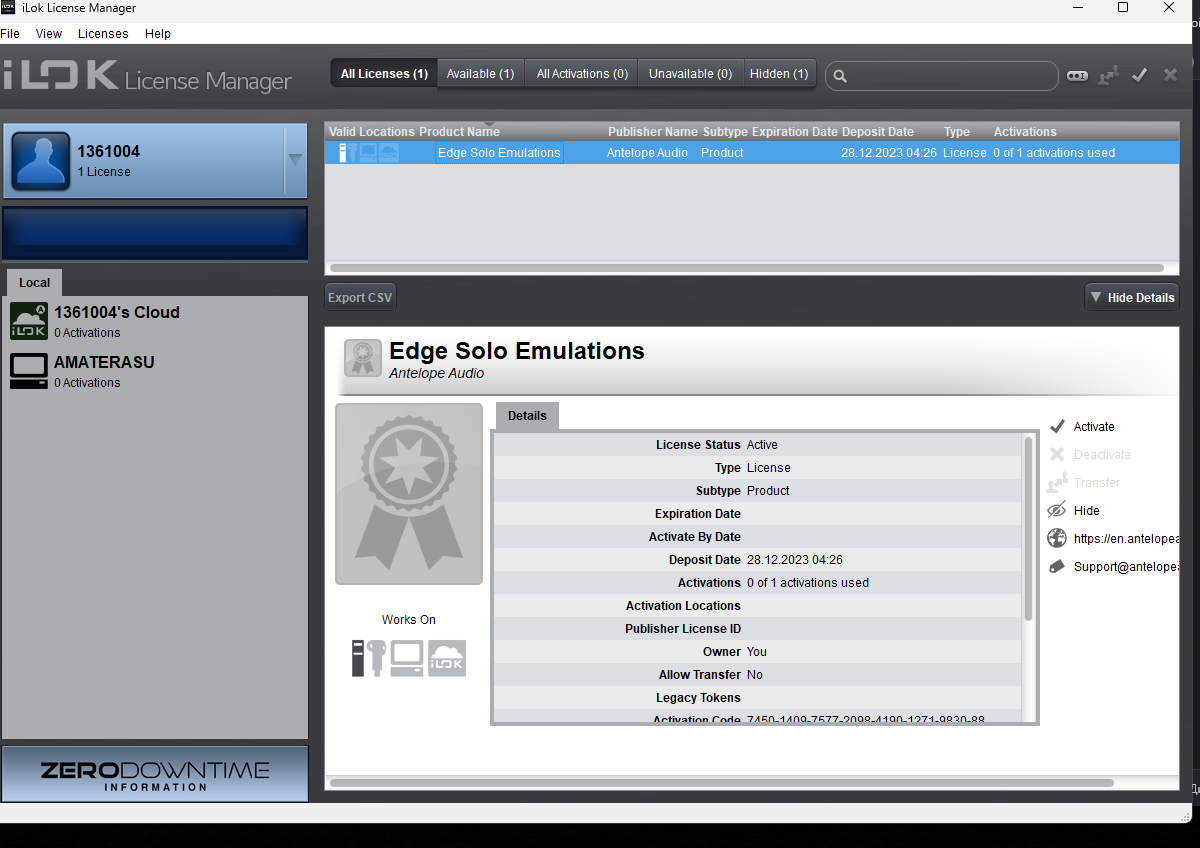Screen dimensions: 1200x848
Task: Switch to the All Licenses (1) tab
Action: point(384,74)
